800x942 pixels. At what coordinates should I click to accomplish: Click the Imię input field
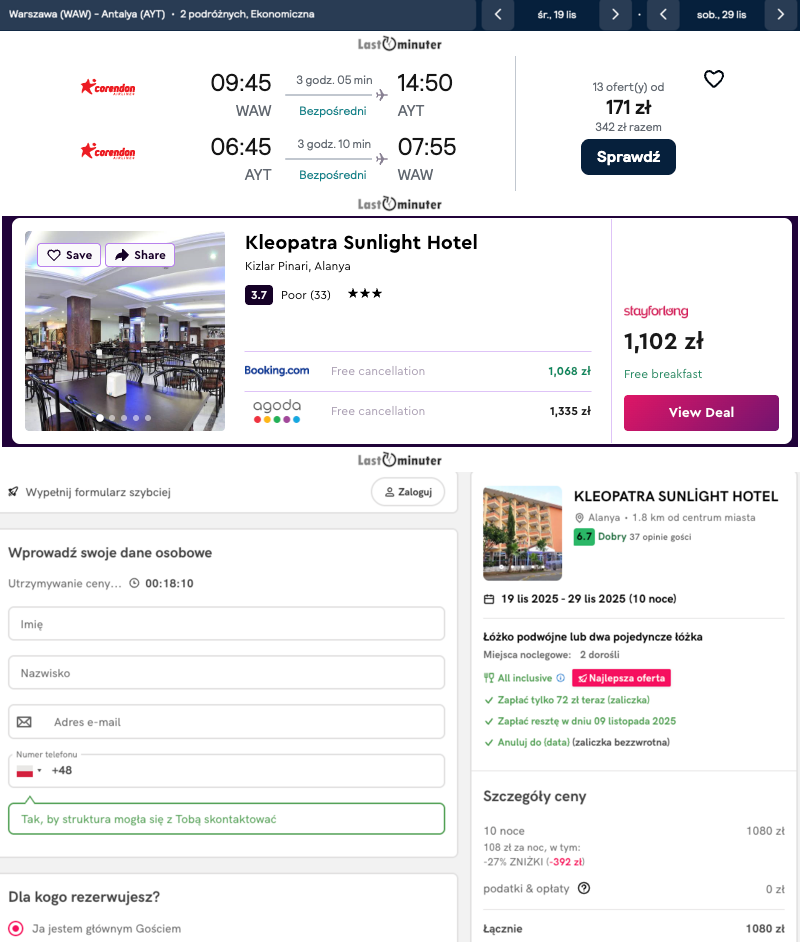pos(226,624)
